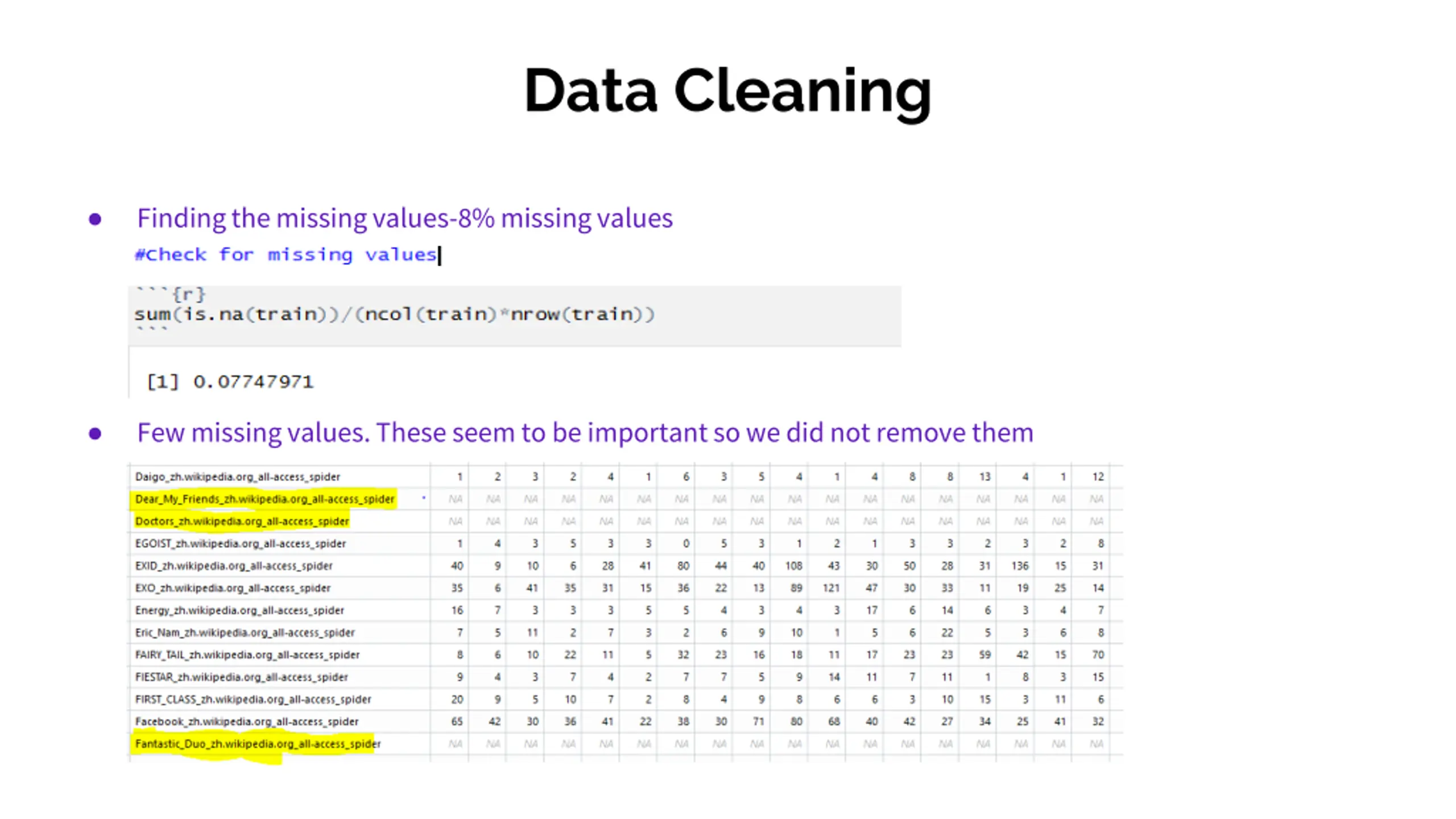Select the highlighted Fantastic_Duo row label
The height and width of the screenshot is (819, 1456).
[258, 743]
